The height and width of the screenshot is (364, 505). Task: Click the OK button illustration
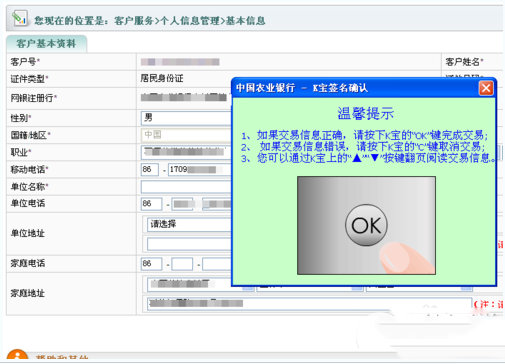pyautogui.click(x=366, y=225)
